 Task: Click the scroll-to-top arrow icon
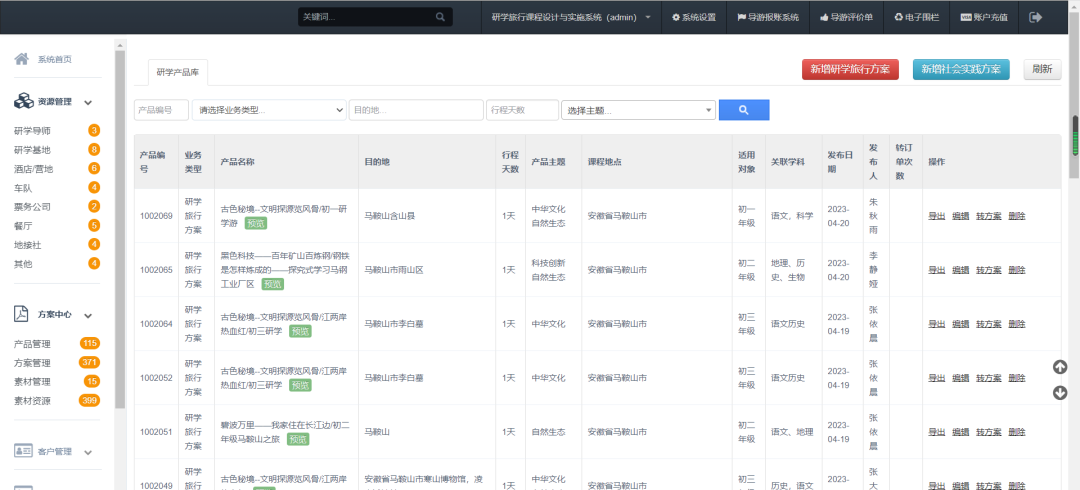1060,367
